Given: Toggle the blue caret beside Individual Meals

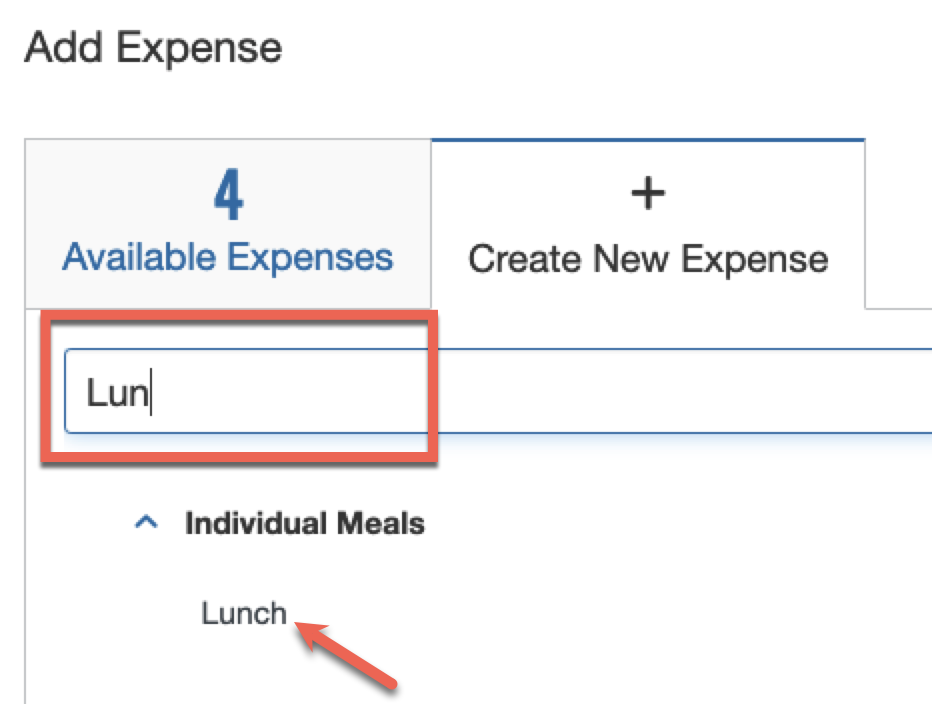Looking at the screenshot, I should 146,522.
